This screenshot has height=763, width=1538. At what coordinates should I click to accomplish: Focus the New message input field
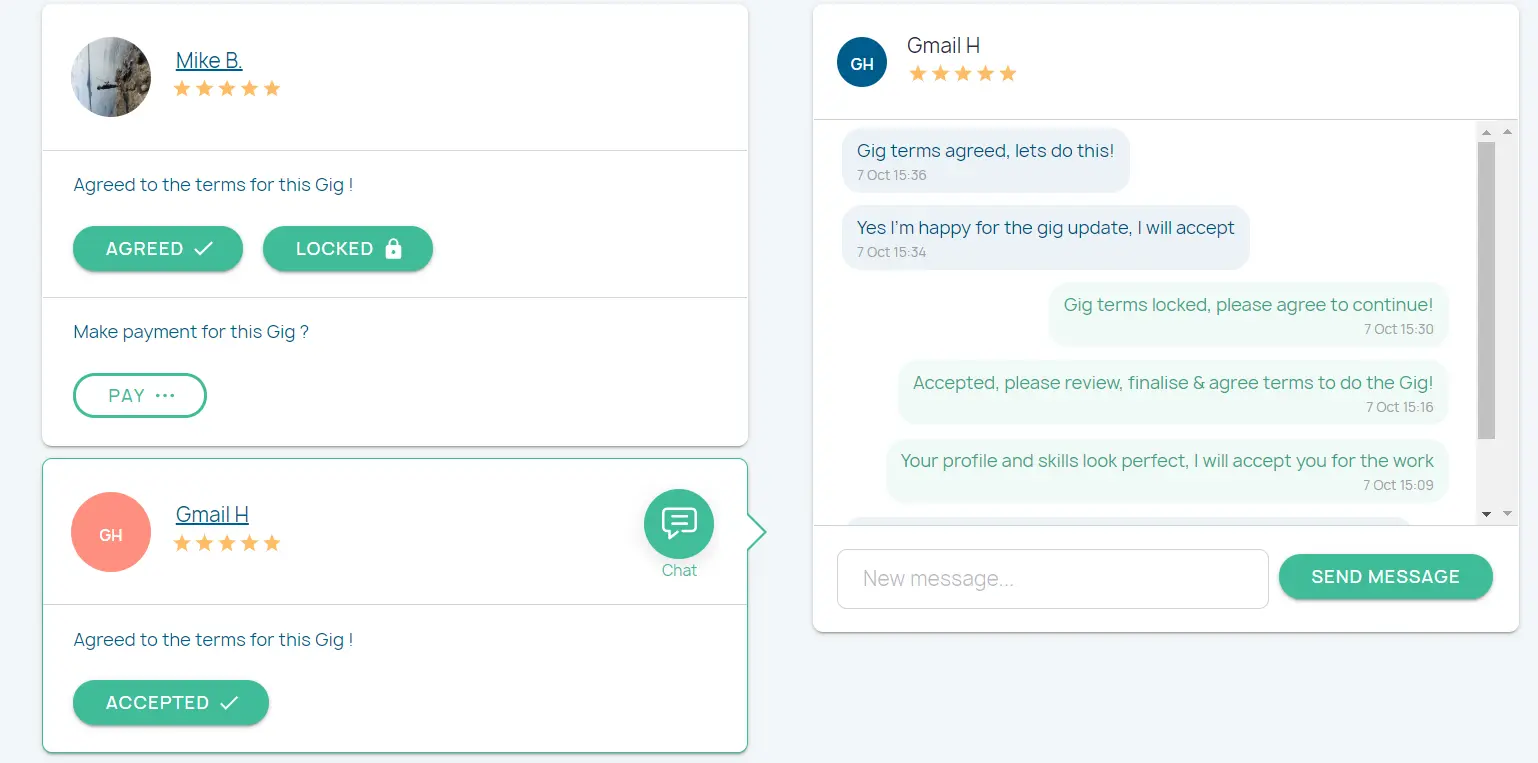coord(1052,579)
